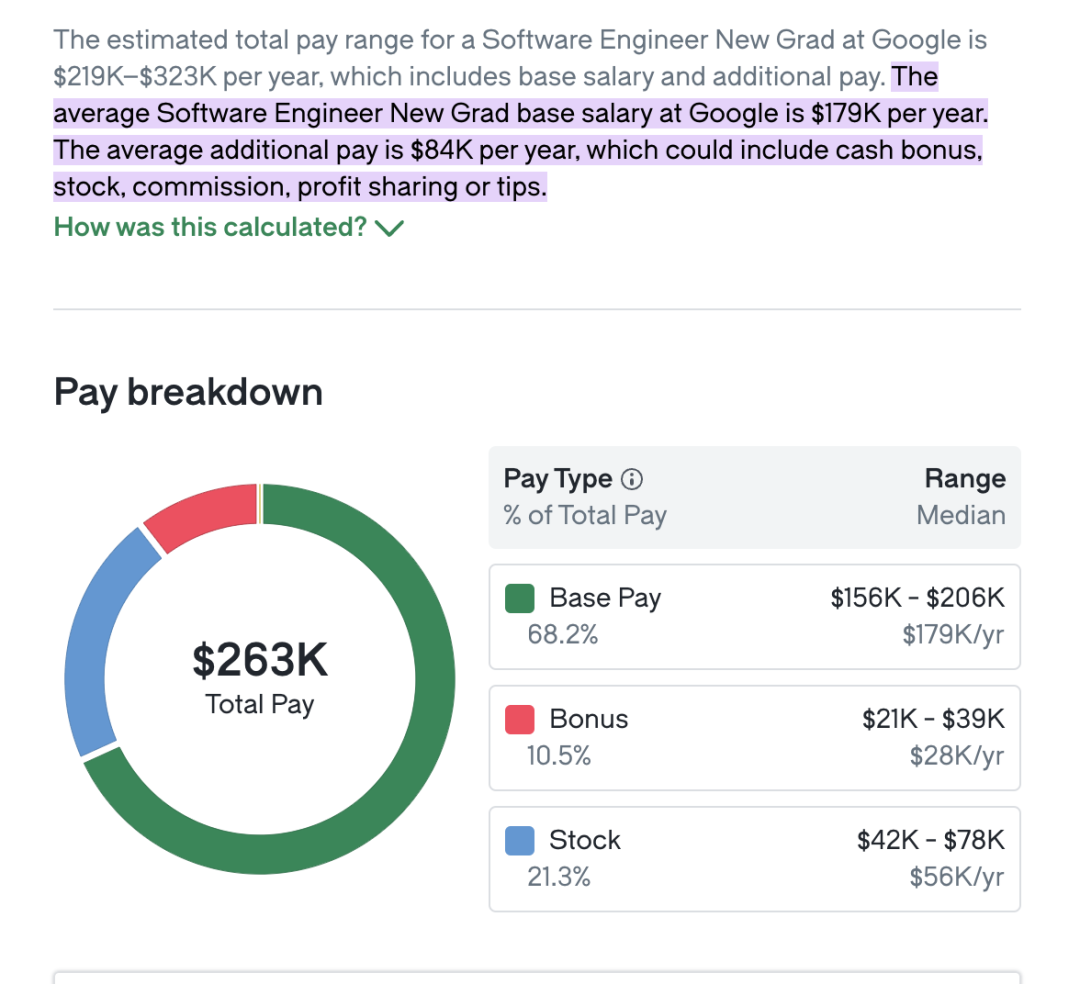Click the blue Stock legend swatch
This screenshot has height=984, width=1080.
tap(519, 841)
